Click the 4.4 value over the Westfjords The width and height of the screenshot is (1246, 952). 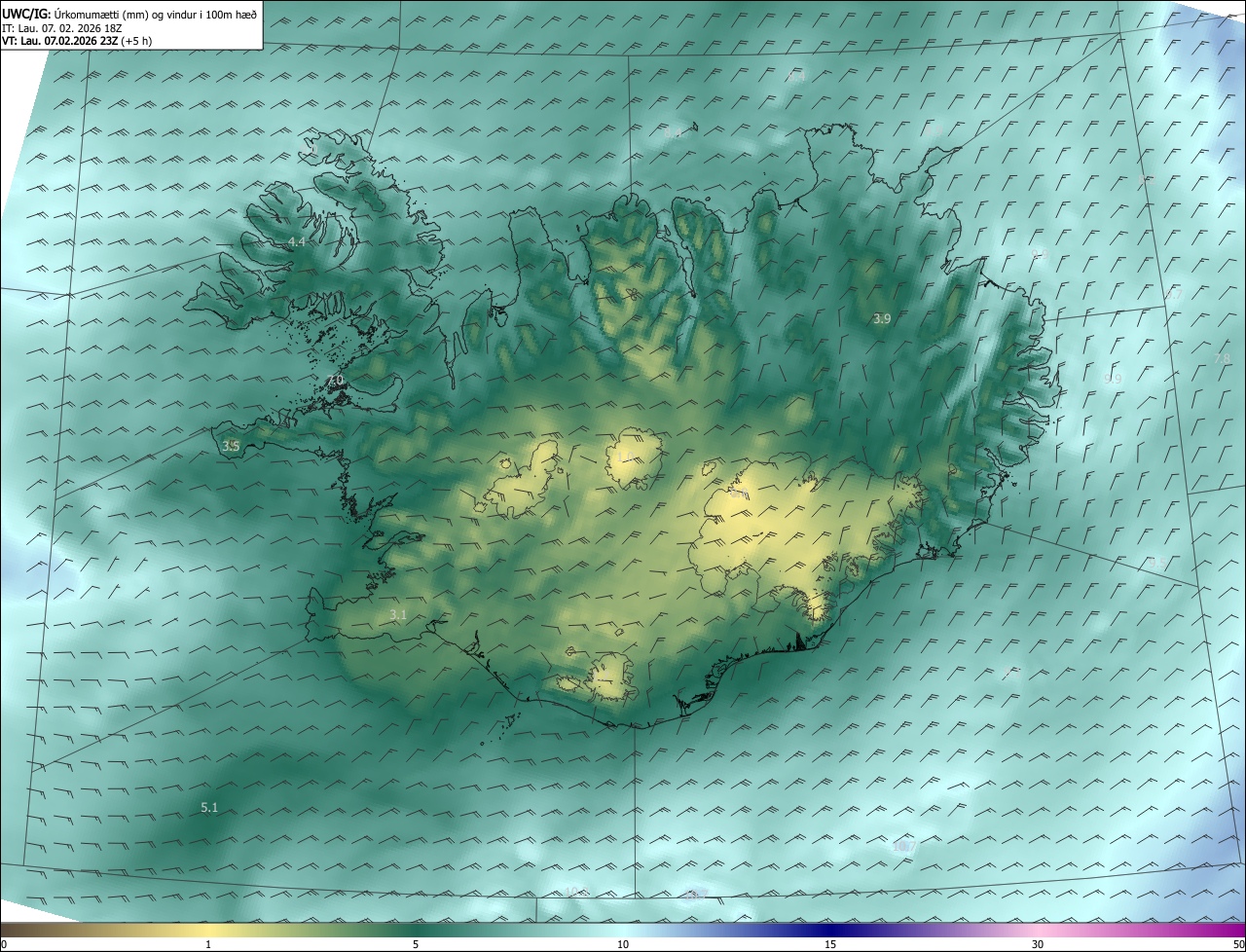pyautogui.click(x=296, y=241)
